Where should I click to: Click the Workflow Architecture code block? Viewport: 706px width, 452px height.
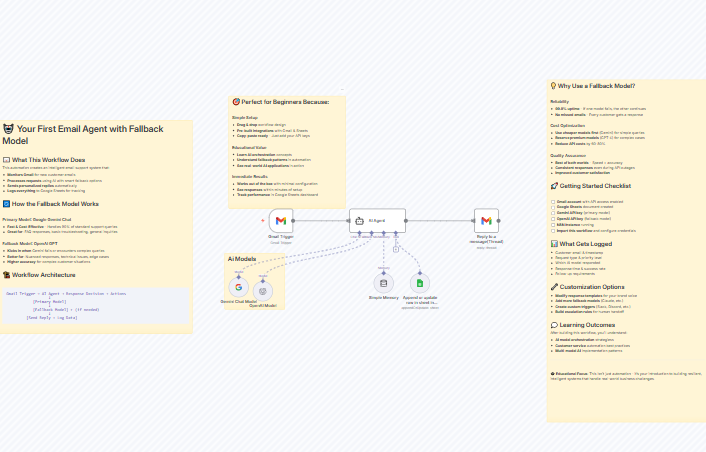pyautogui.click(x=96, y=305)
